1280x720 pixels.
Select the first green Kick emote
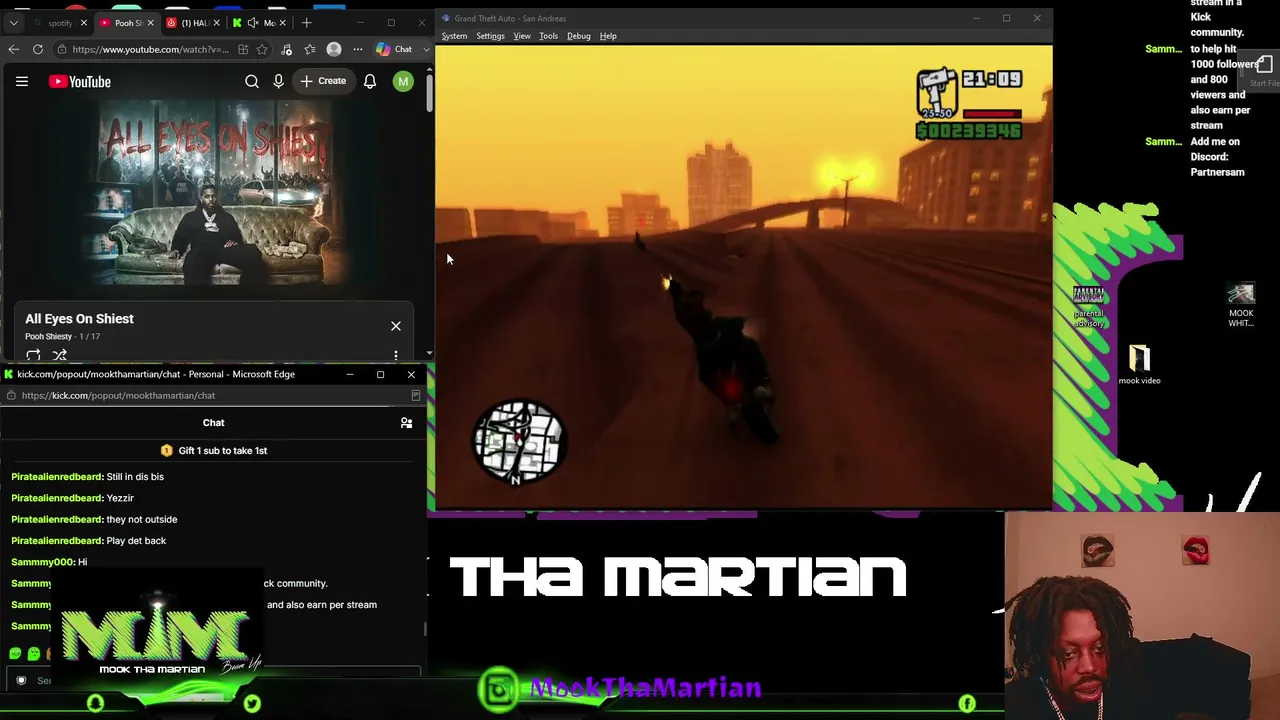click(15, 654)
